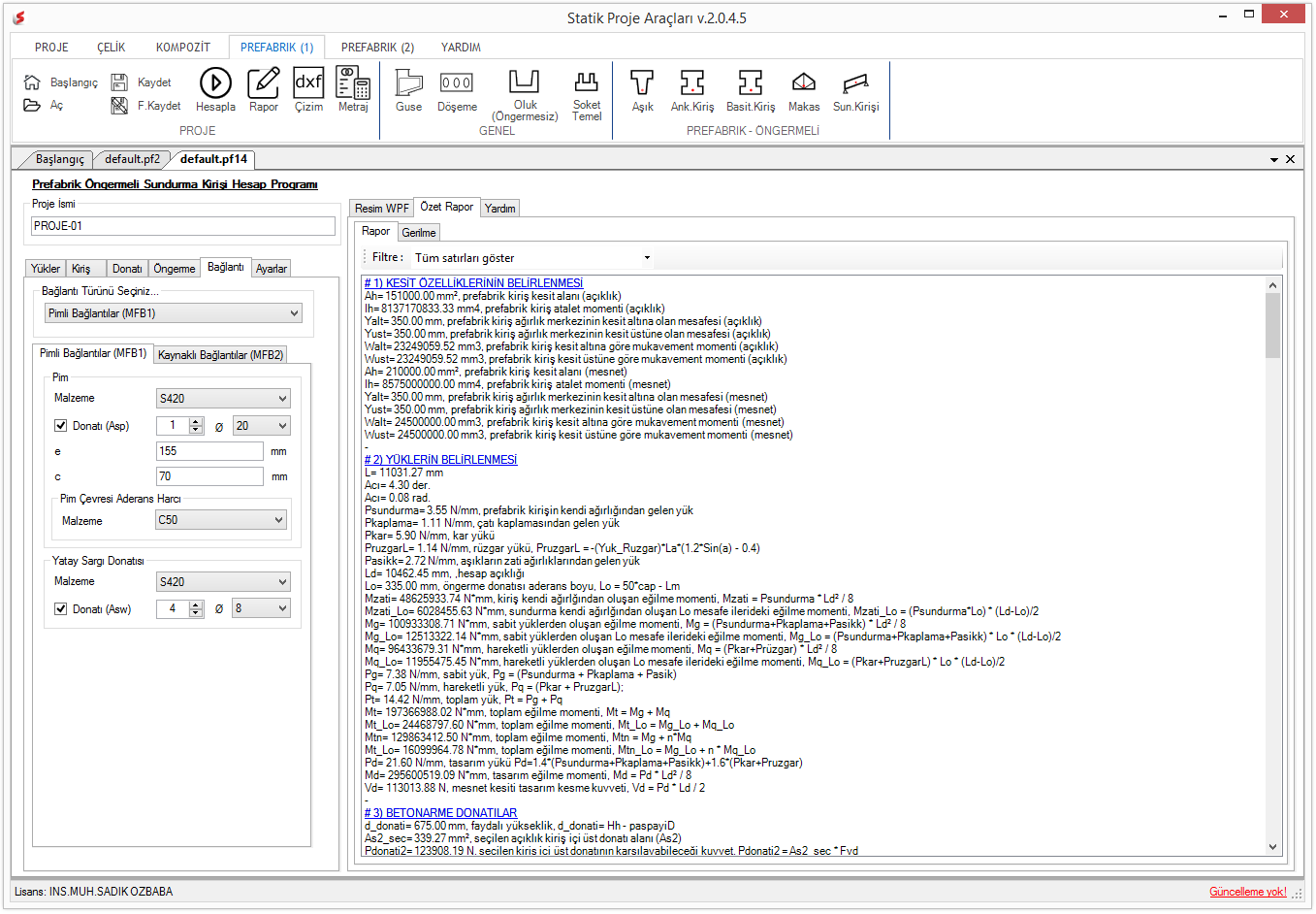Screen dimensions: 1316x914
Task: Open Yatay Sargı Malzeme S420 dropdown
Action: point(223,582)
